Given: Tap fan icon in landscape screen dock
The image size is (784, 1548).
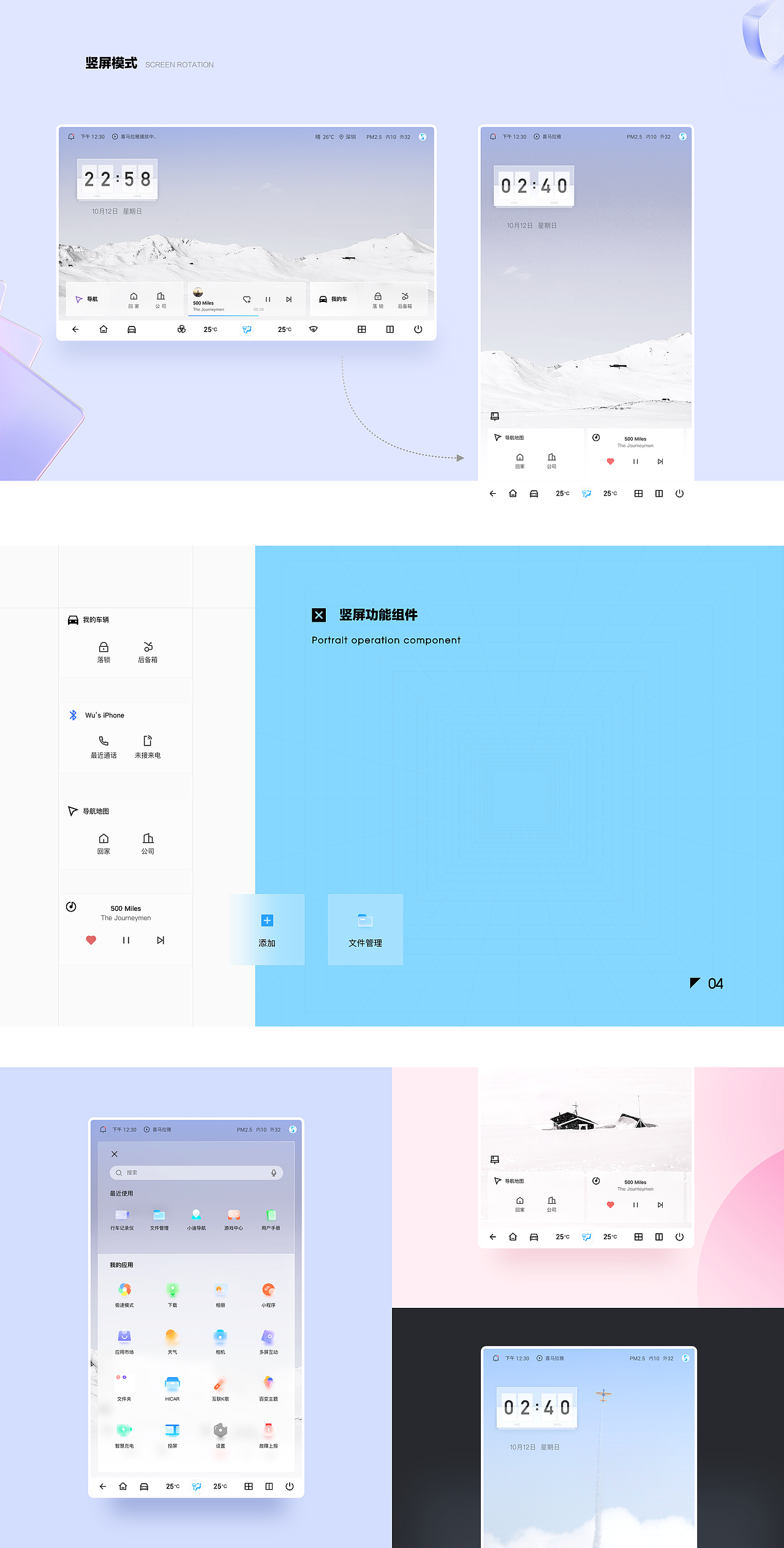Looking at the screenshot, I should coord(181,330).
